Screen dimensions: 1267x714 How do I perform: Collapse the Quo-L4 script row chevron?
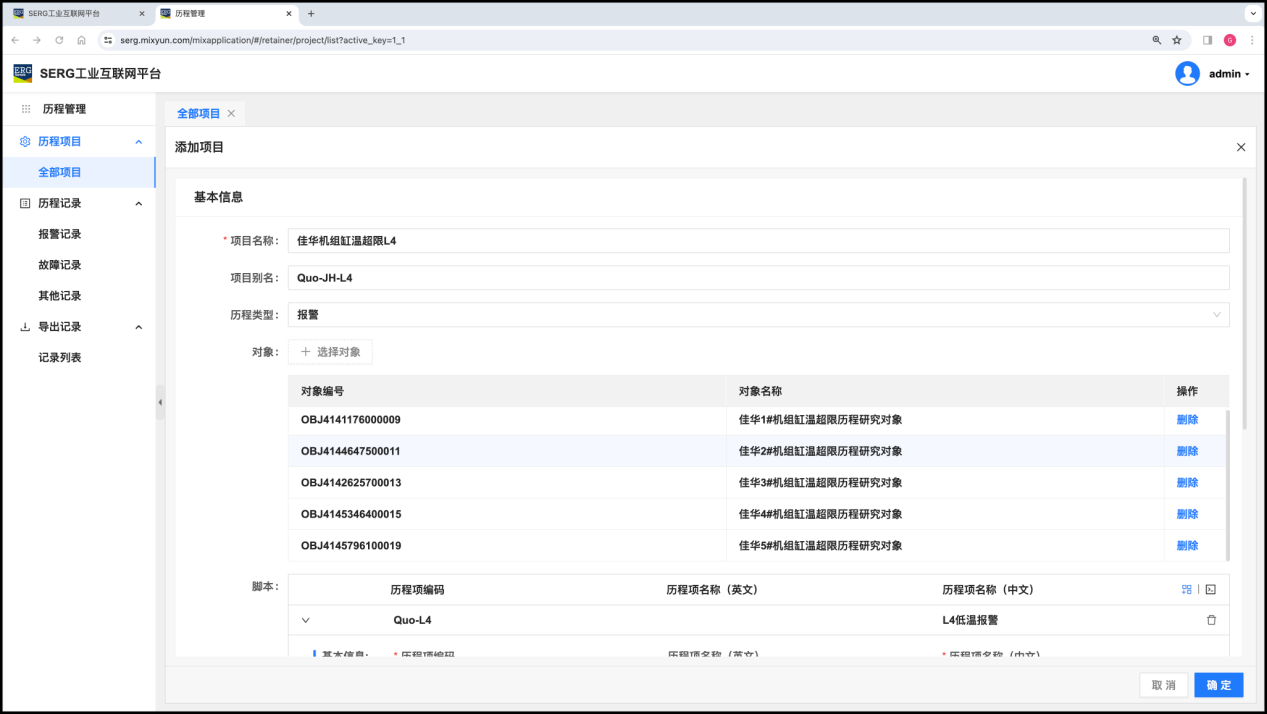pyautogui.click(x=306, y=620)
